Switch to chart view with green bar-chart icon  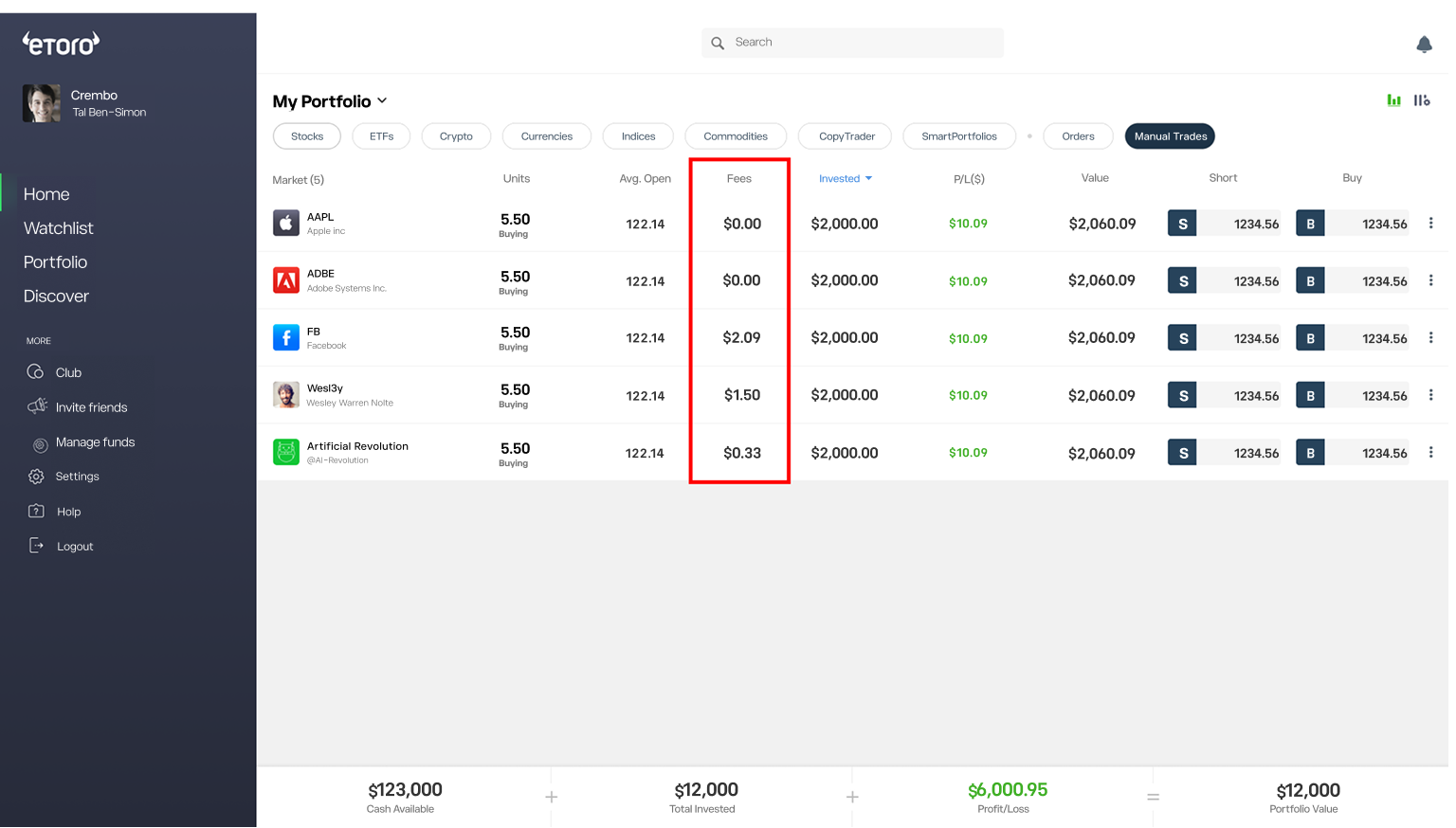coord(1393,99)
